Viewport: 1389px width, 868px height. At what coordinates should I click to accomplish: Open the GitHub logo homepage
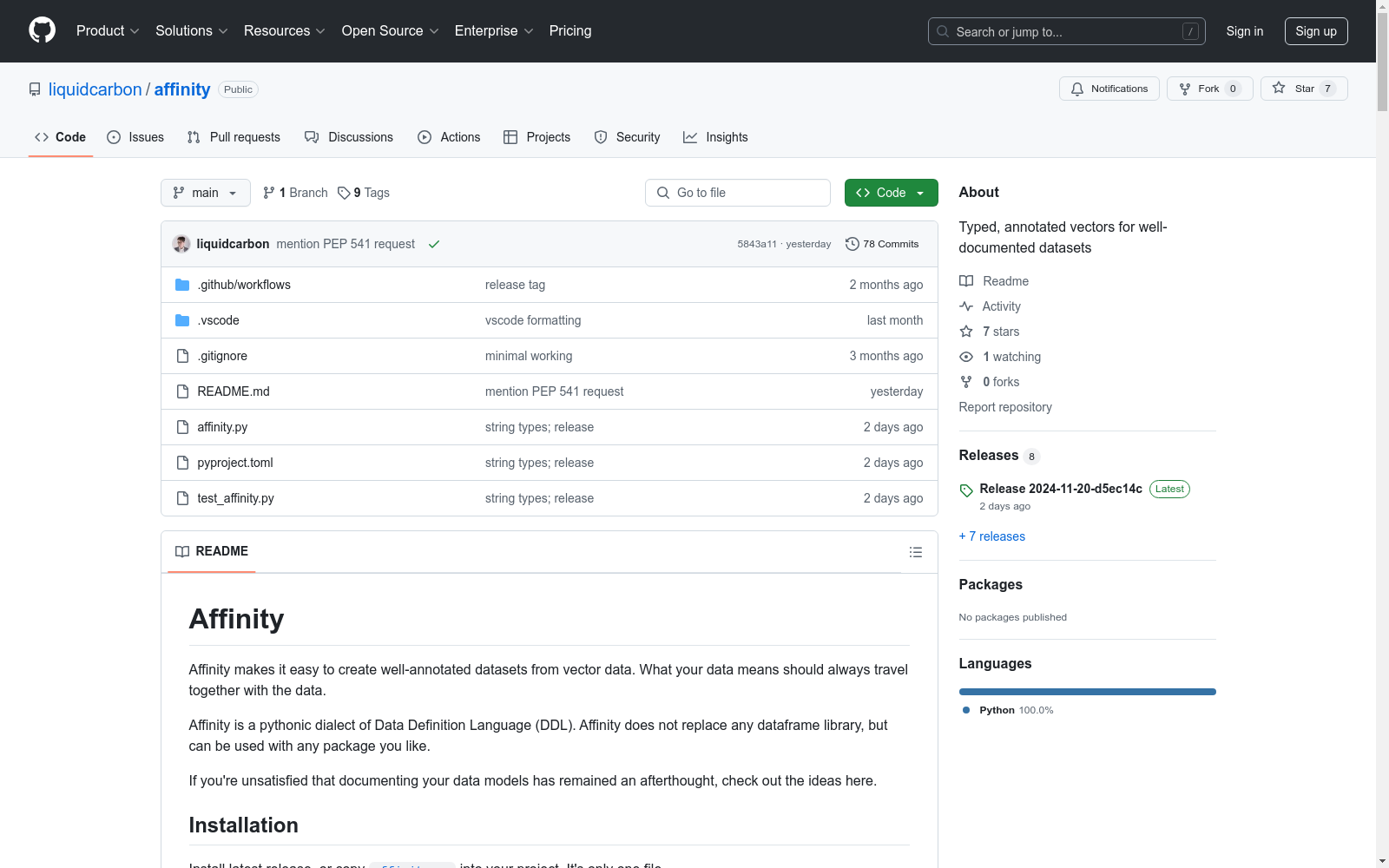42,30
